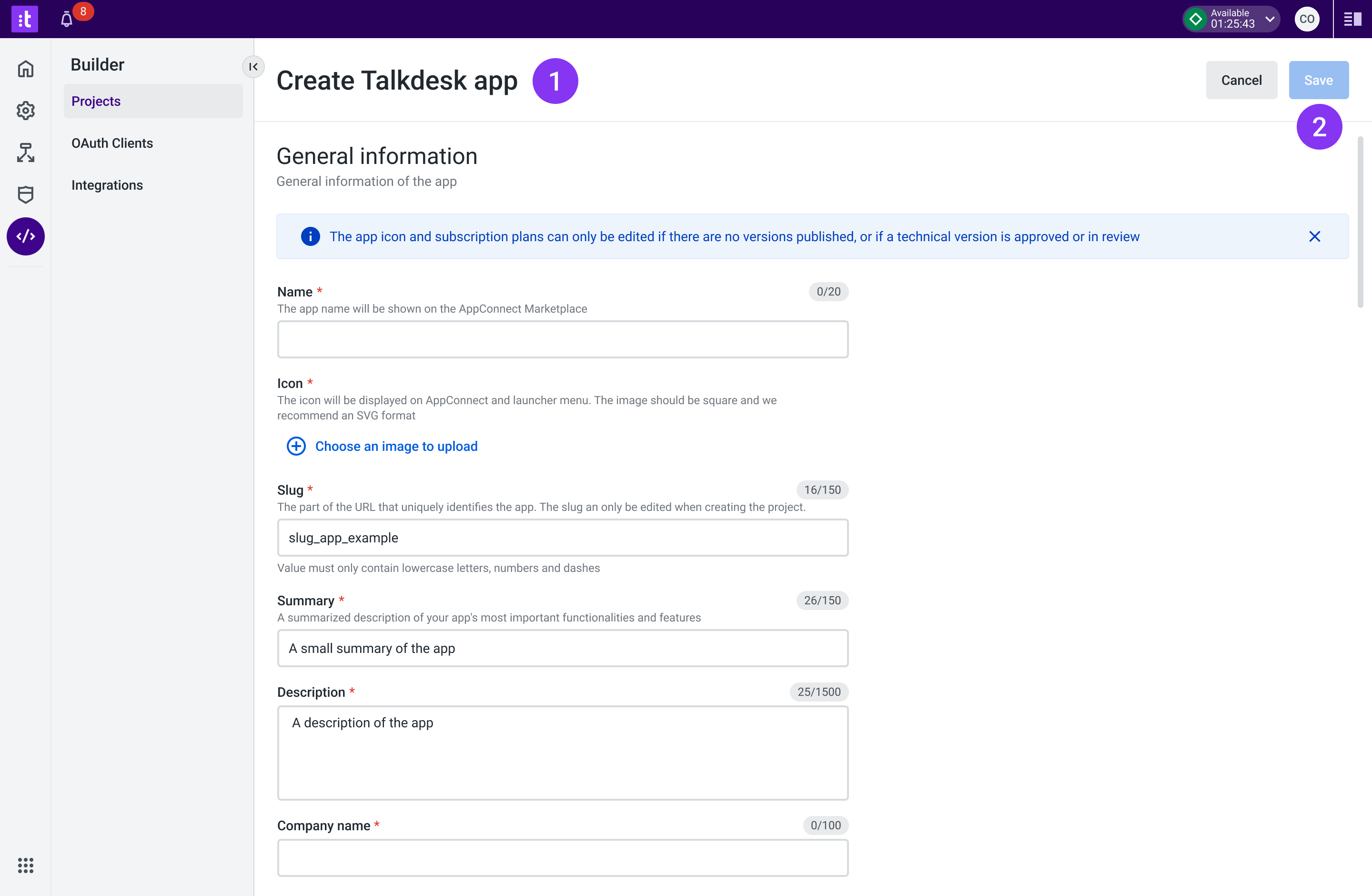
Task: Go to the Home sidebar icon
Action: [x=25, y=69]
